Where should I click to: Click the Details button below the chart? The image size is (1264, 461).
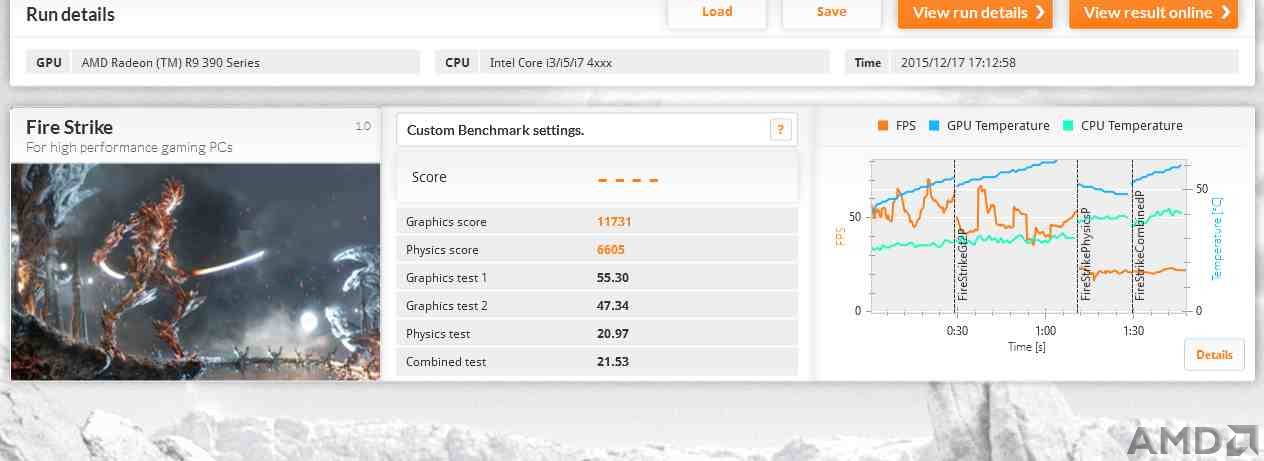(x=1214, y=355)
